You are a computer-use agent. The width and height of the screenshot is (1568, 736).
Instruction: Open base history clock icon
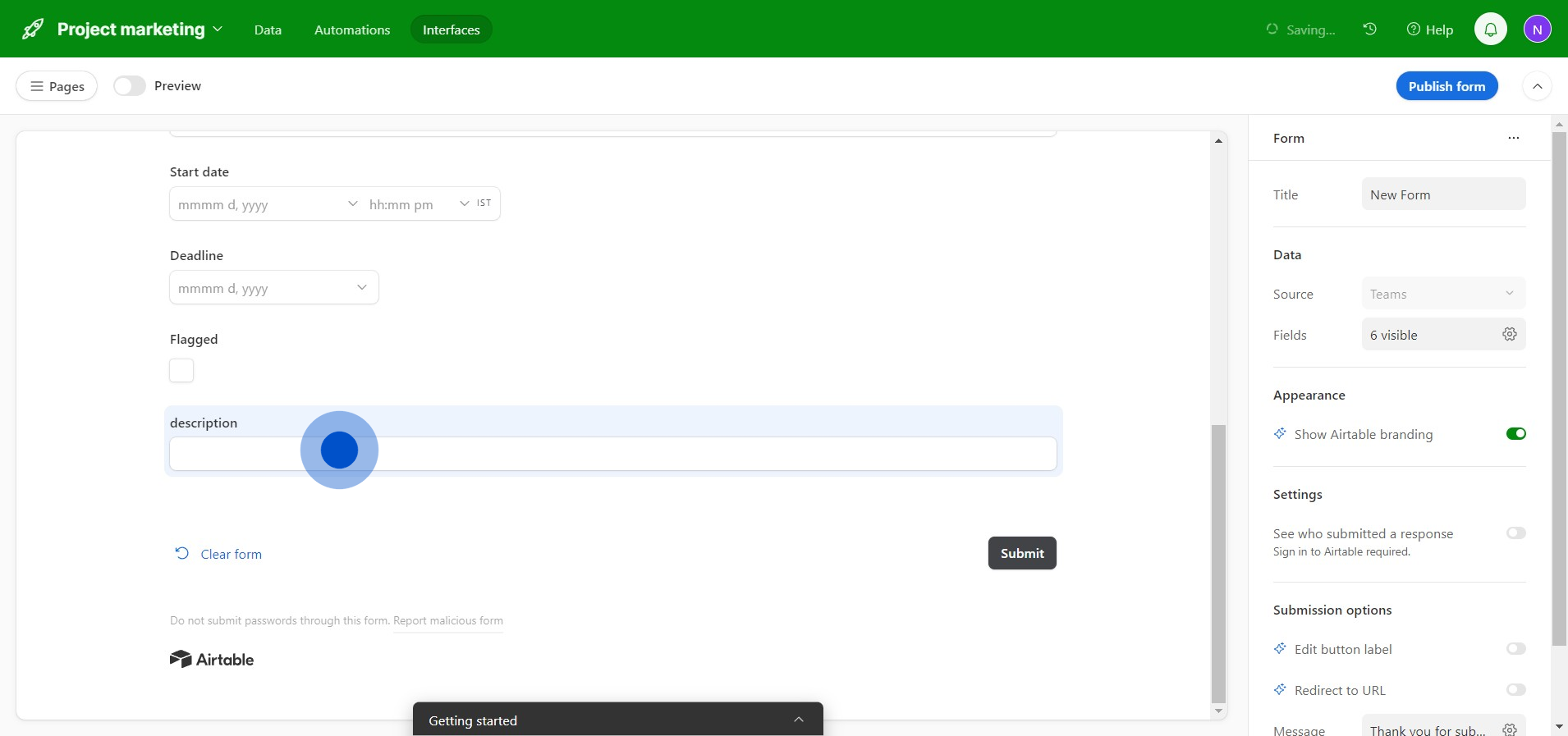click(1369, 30)
